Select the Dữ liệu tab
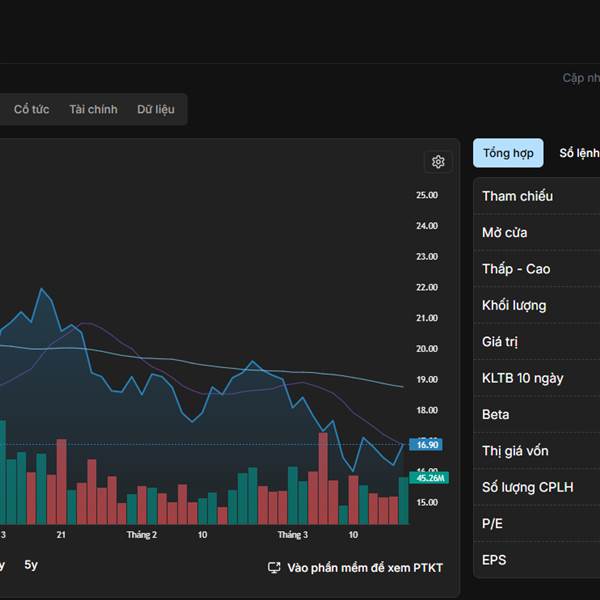 click(x=156, y=109)
